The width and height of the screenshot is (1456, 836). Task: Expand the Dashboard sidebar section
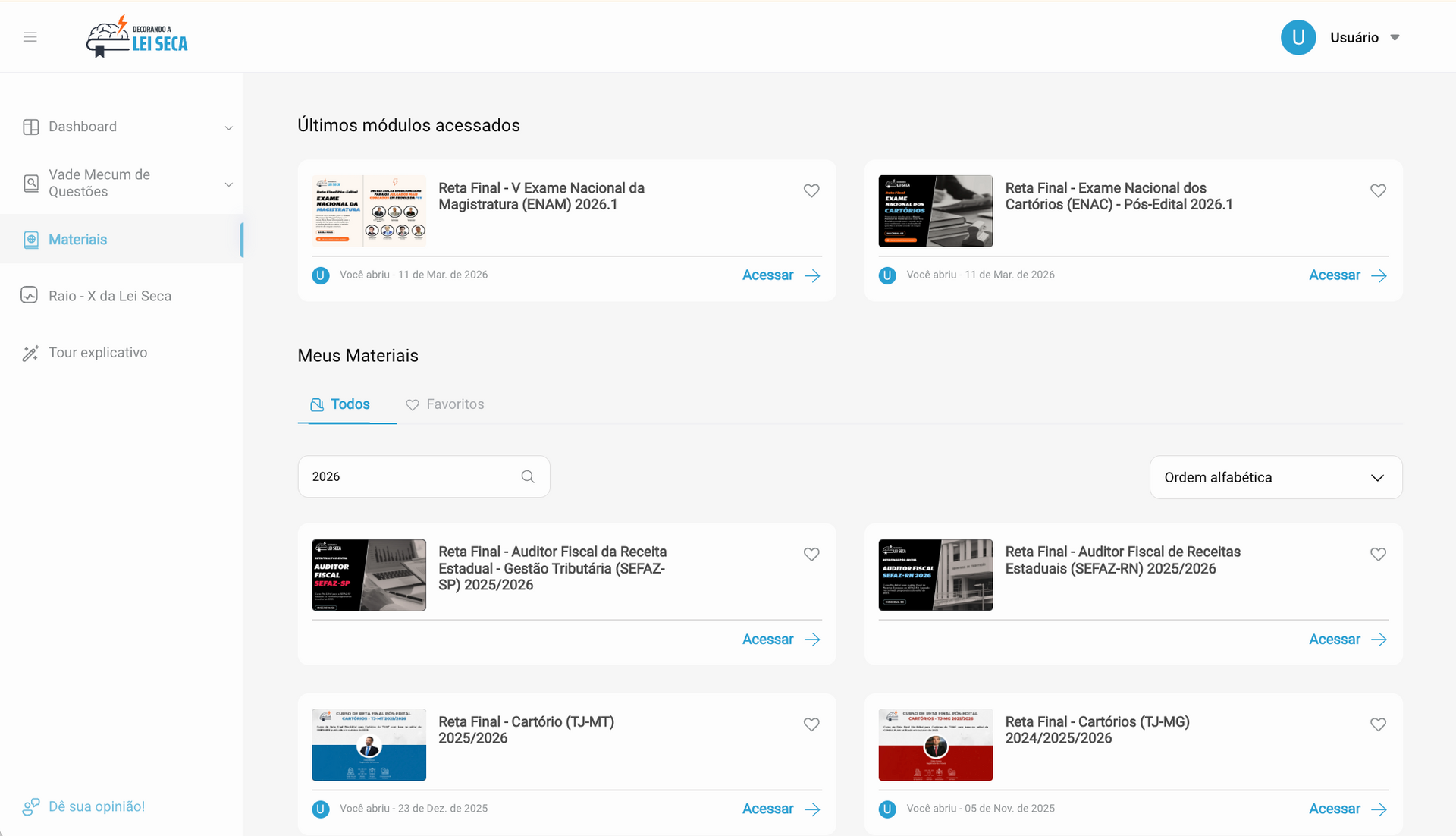point(228,127)
